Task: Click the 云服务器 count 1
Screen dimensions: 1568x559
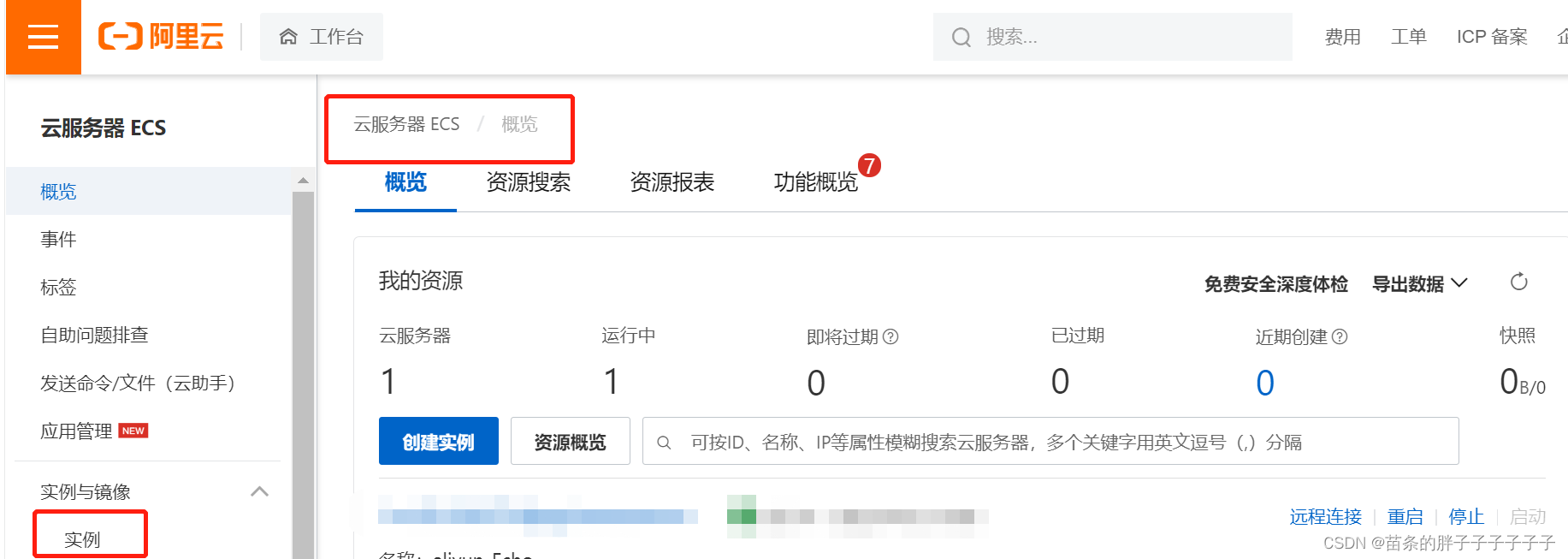Action: tap(388, 382)
